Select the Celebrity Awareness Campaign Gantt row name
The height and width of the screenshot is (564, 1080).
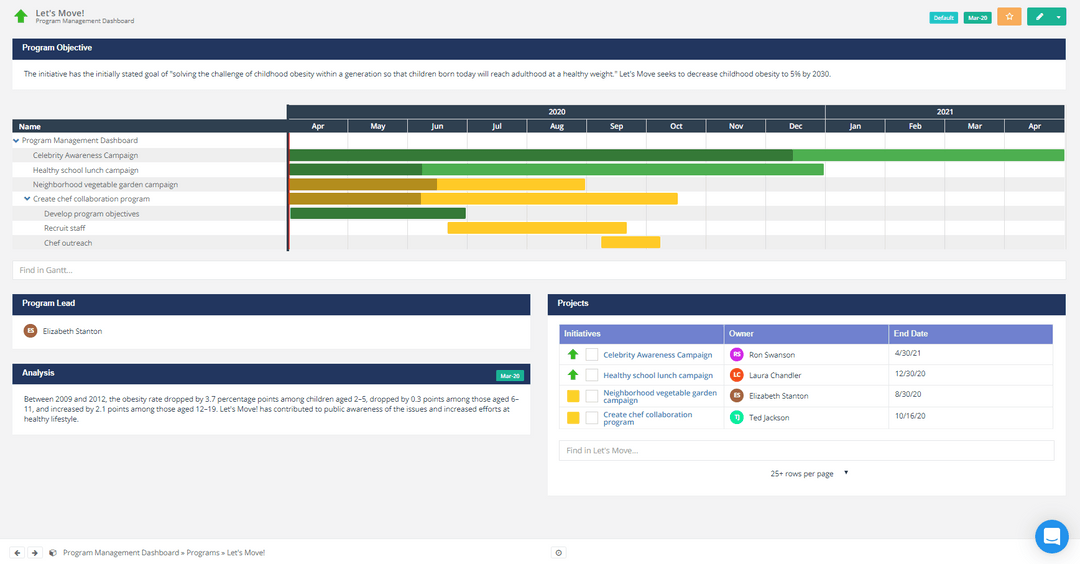(x=85, y=156)
